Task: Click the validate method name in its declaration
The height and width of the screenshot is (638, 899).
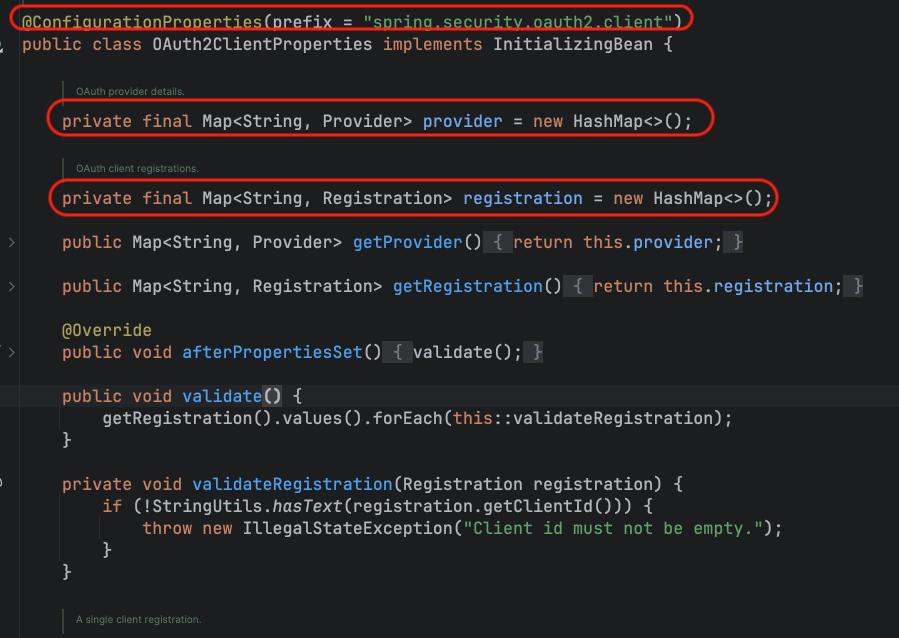Action: pyautogui.click(x=222, y=396)
